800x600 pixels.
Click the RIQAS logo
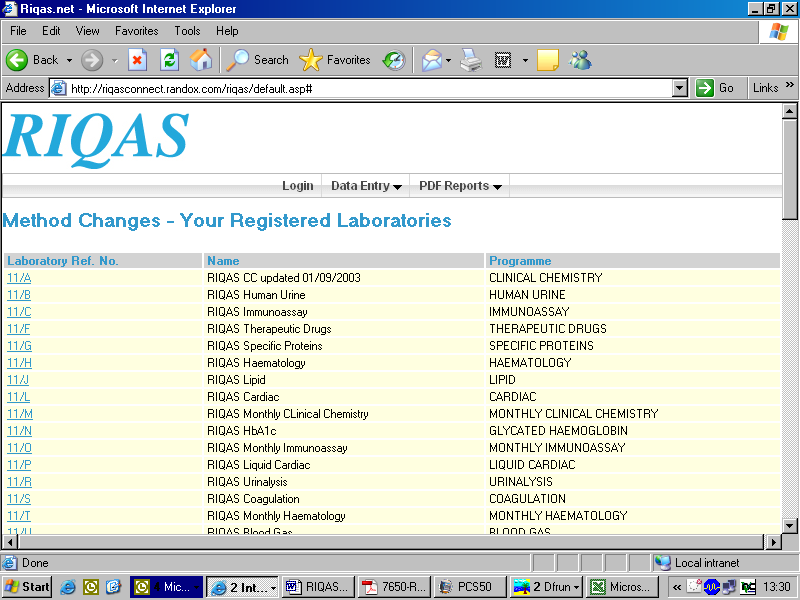(x=97, y=139)
